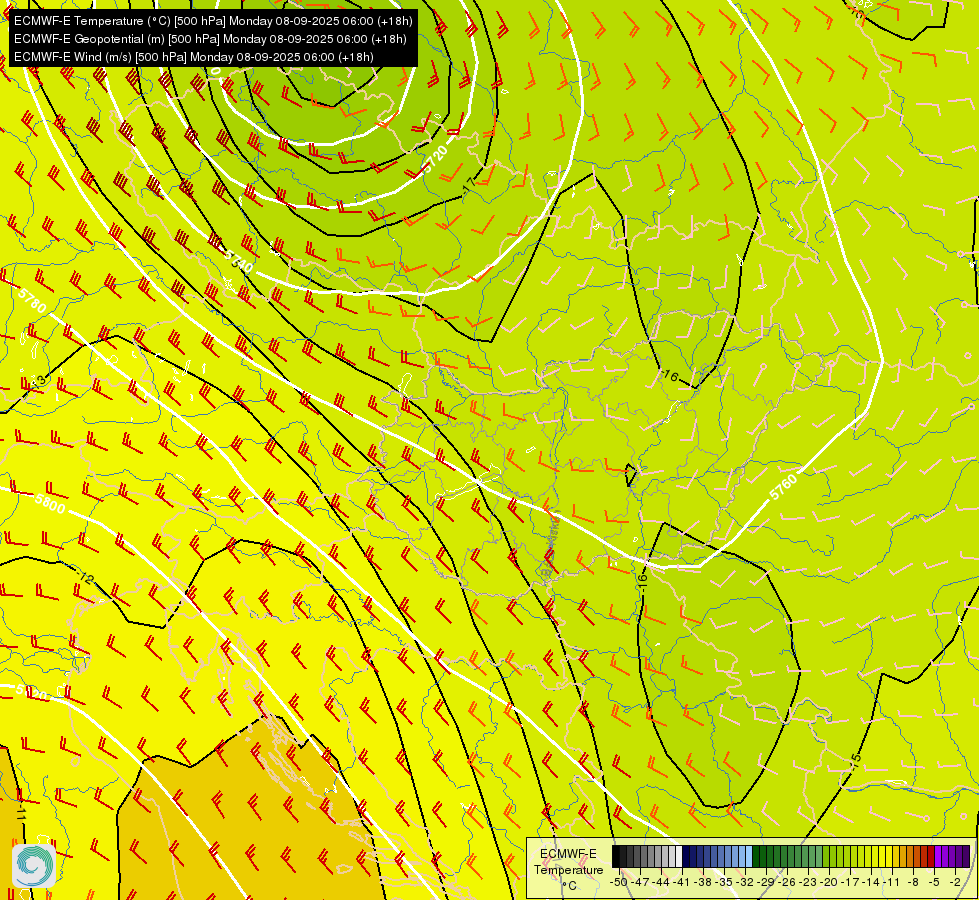The image size is (979, 900).
Task: Select the ECMWF-E Temperature header line
Action: (x=213, y=21)
